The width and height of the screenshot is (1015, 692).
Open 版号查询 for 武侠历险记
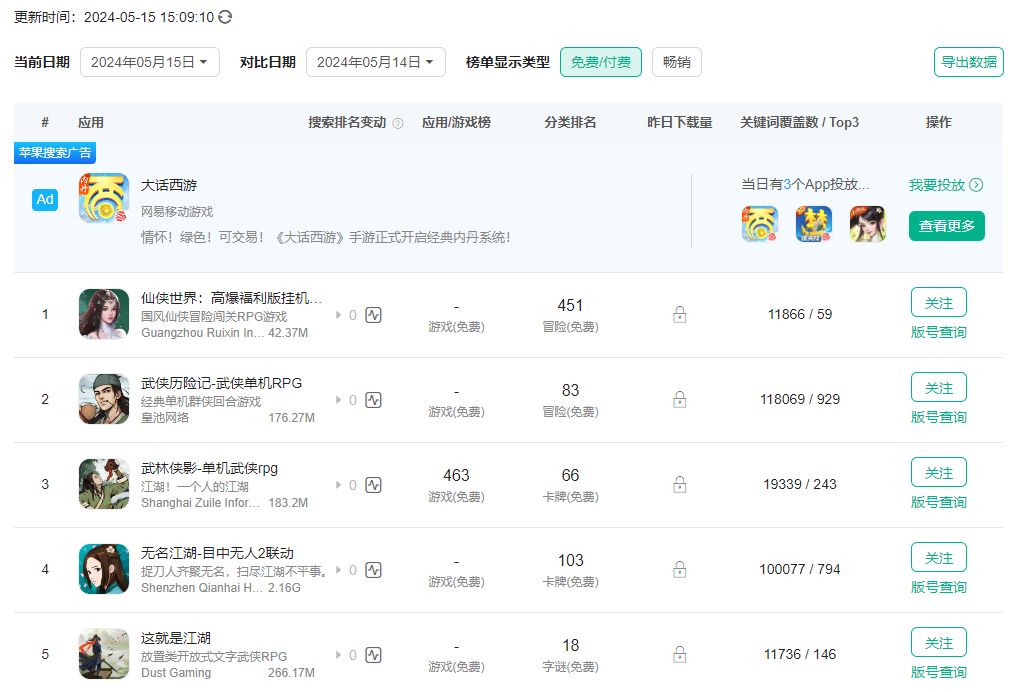pos(939,417)
